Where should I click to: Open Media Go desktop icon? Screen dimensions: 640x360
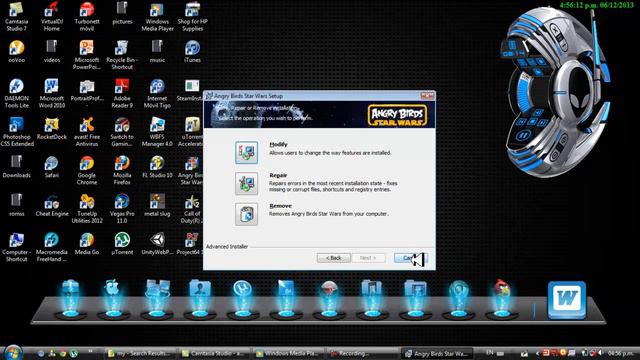pyautogui.click(x=87, y=243)
